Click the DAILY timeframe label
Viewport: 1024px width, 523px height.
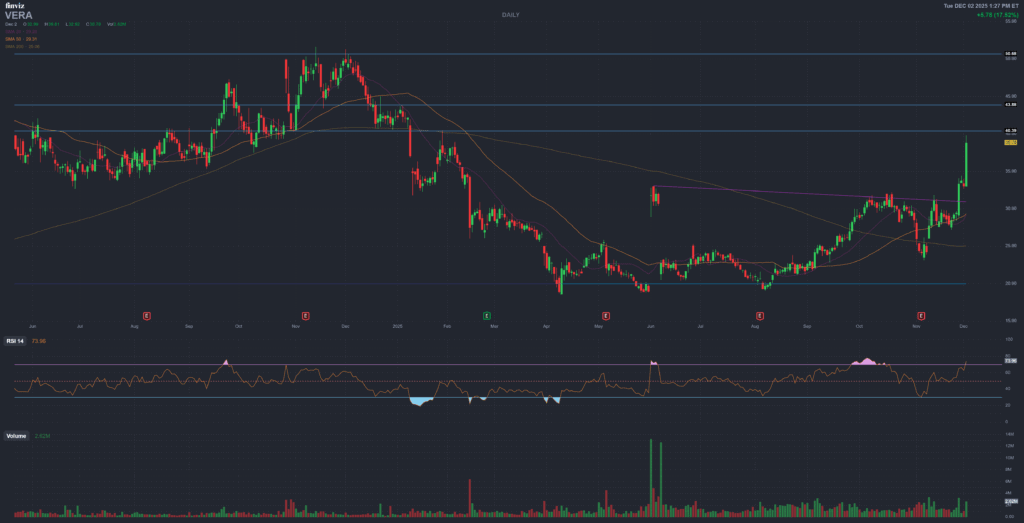[x=512, y=16]
